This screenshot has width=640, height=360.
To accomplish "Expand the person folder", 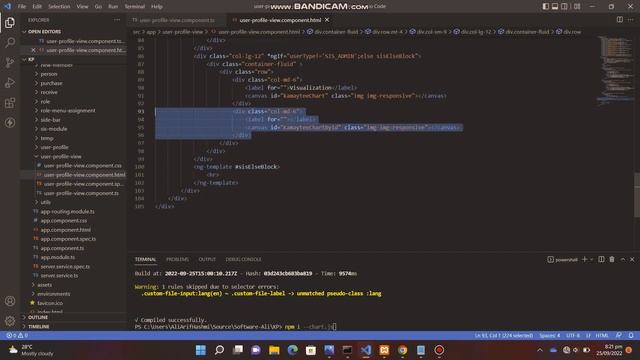I will [x=49, y=74].
